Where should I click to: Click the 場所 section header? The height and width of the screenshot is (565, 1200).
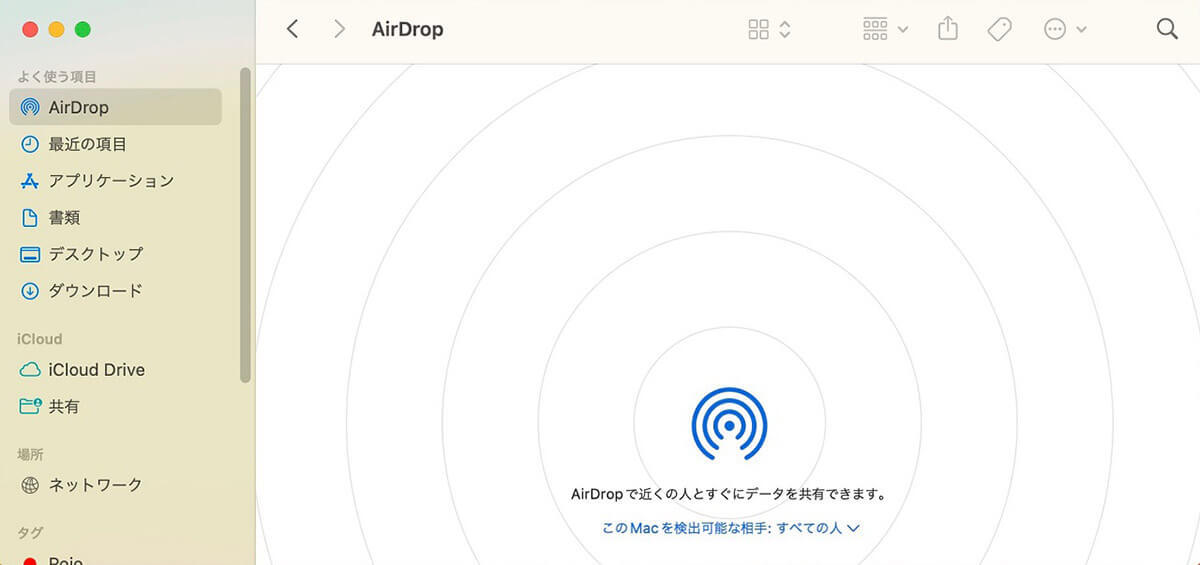30,454
